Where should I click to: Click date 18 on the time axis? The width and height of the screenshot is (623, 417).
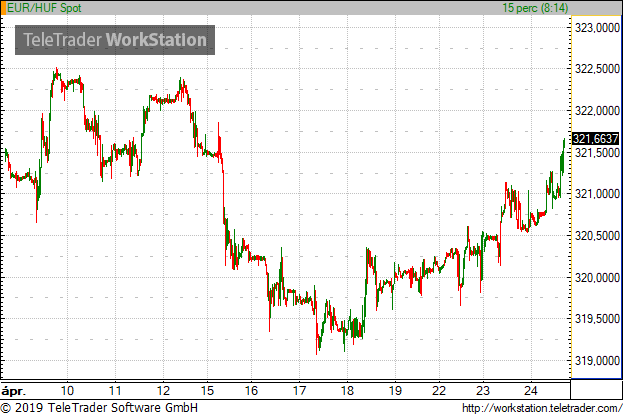click(347, 391)
